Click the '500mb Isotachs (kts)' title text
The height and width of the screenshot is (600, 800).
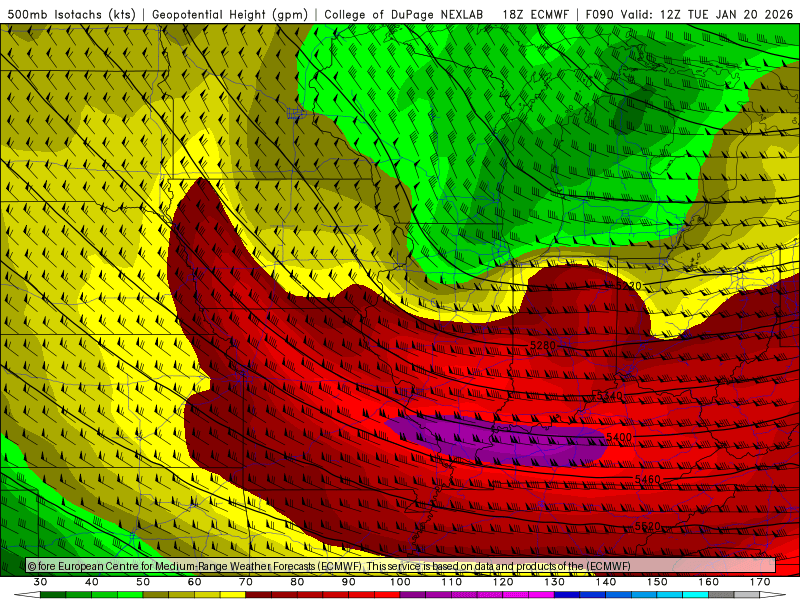pos(72,14)
